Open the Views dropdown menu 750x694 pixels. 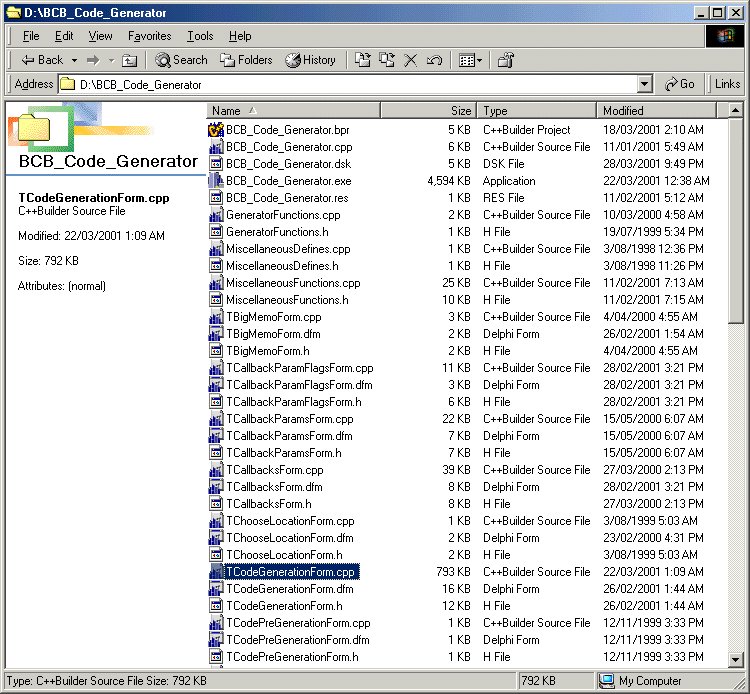tap(471, 60)
